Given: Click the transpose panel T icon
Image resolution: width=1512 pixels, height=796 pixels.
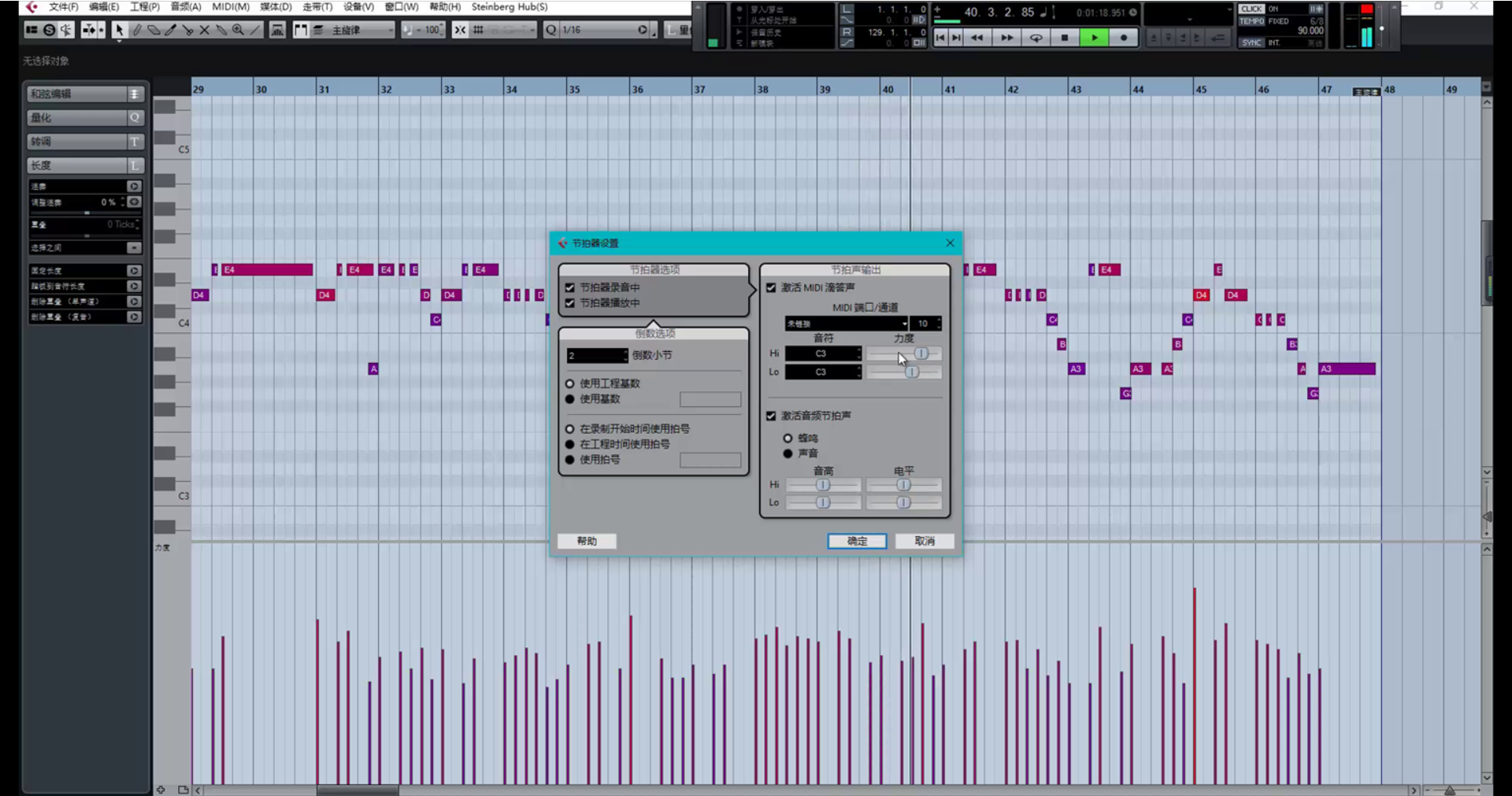Looking at the screenshot, I should tap(135, 142).
